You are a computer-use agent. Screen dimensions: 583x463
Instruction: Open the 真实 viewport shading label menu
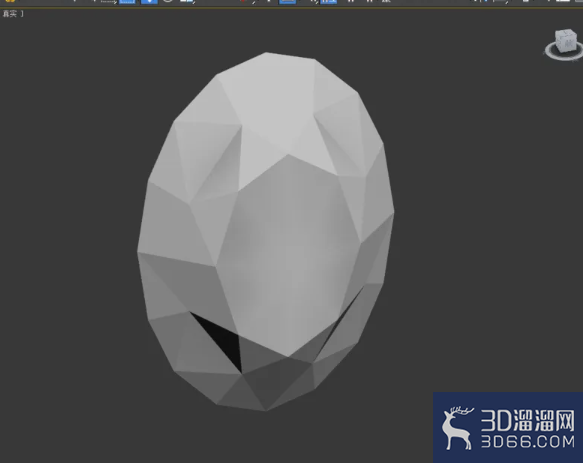coord(10,14)
